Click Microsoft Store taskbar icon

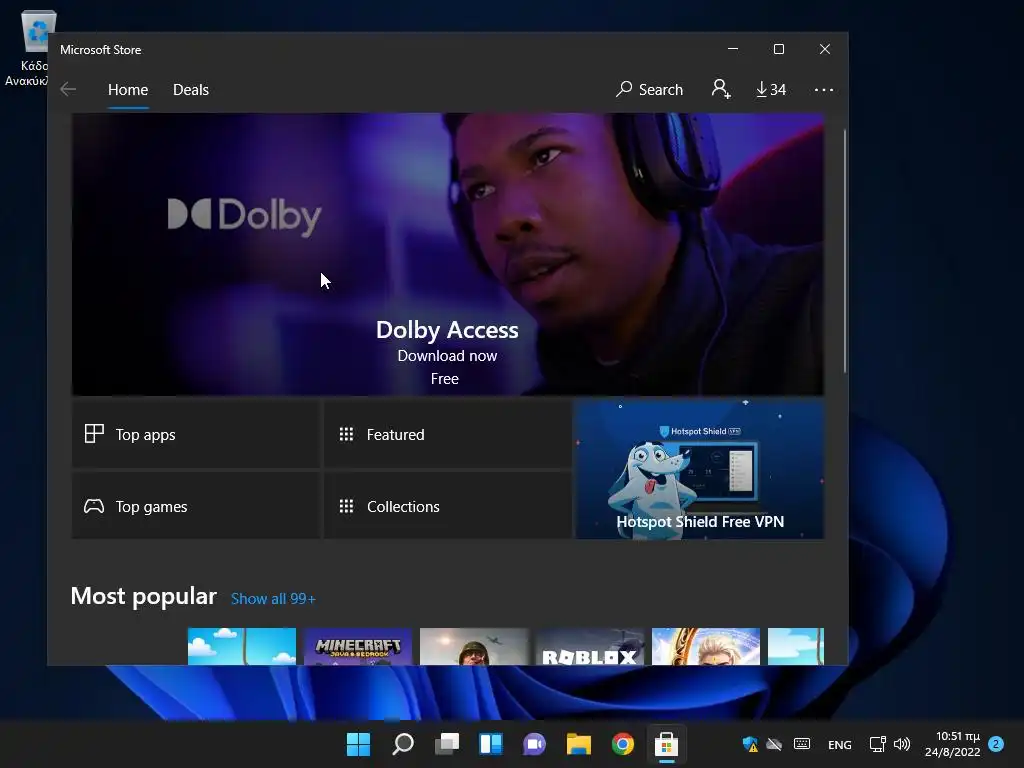pos(666,744)
